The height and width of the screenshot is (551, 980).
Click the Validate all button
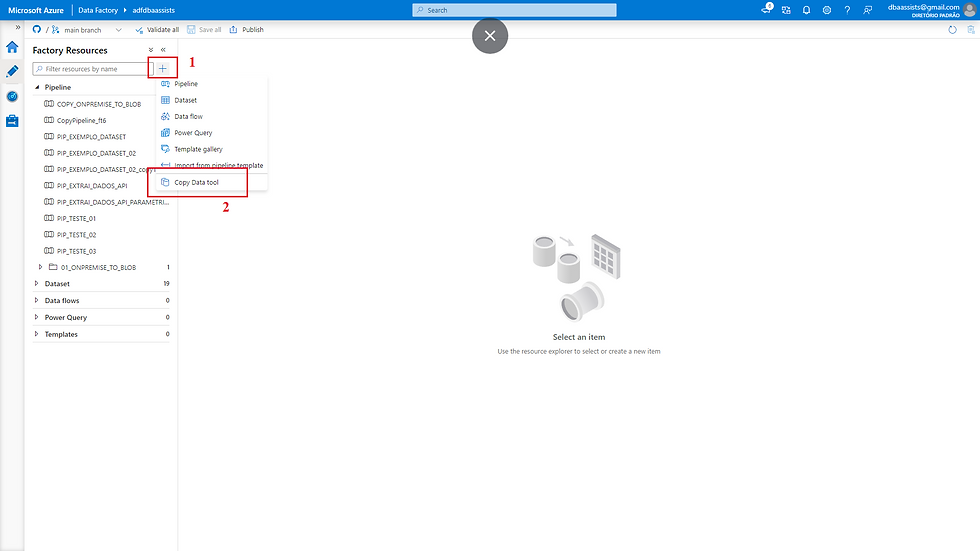157,29
